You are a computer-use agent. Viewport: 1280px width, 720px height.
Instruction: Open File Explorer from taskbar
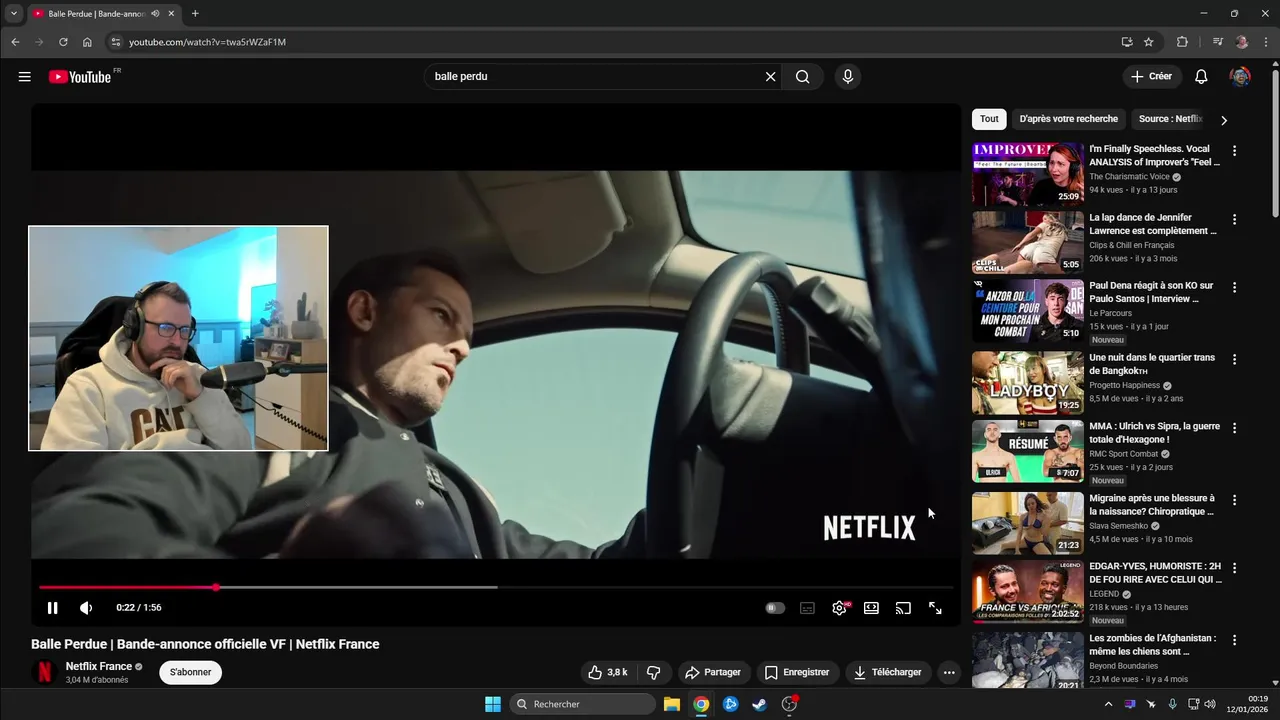671,704
